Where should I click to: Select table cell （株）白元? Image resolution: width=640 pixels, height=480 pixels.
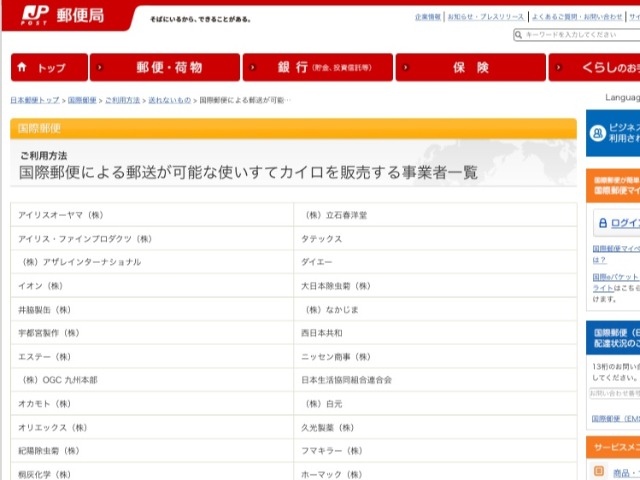435,404
